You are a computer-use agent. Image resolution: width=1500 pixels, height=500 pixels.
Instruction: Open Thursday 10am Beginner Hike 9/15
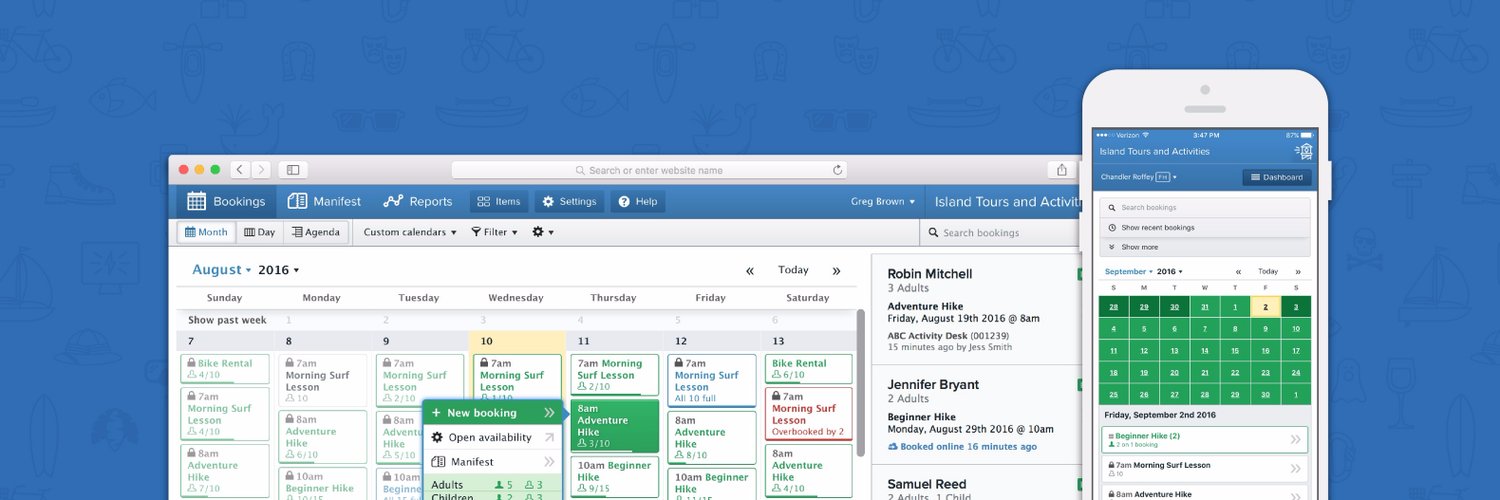click(x=614, y=477)
